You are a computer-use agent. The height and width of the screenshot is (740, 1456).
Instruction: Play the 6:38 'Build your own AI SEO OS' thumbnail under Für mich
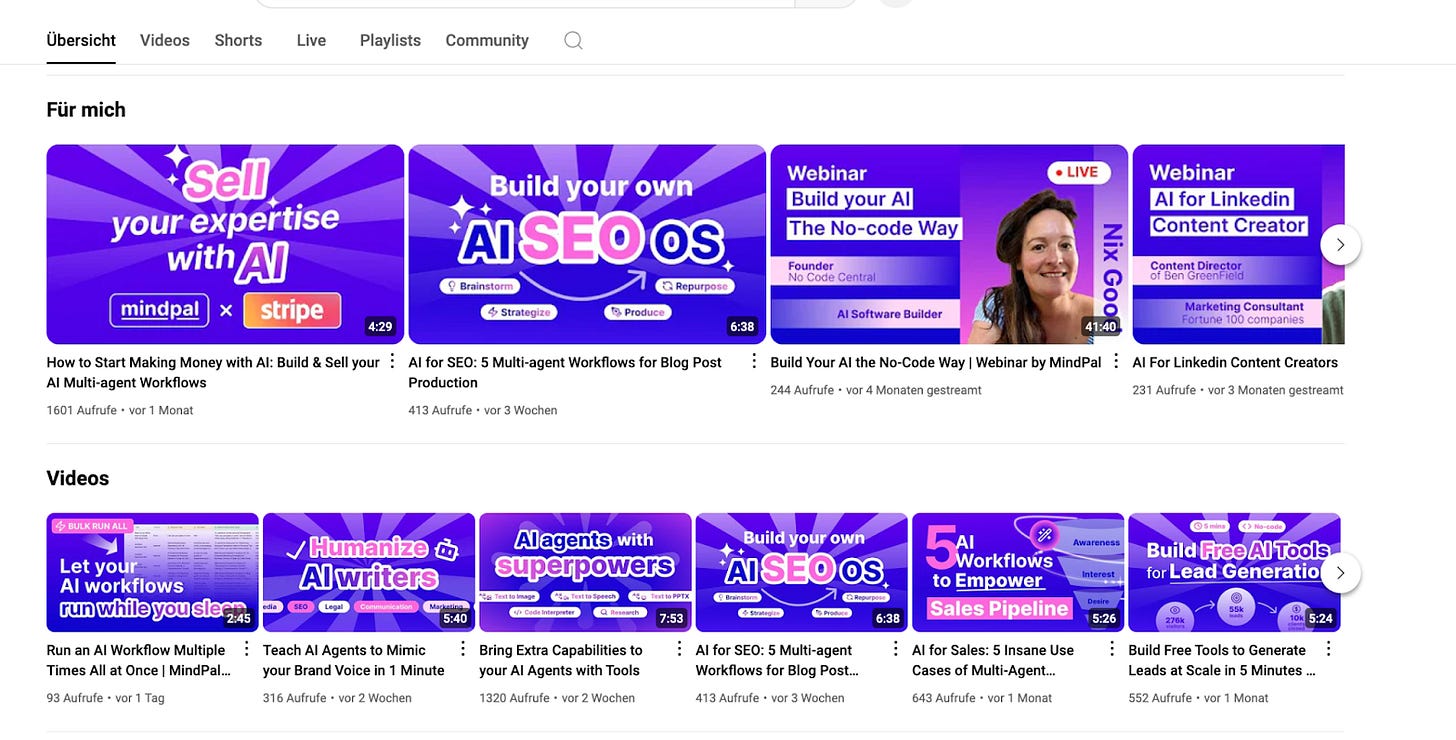pos(587,244)
